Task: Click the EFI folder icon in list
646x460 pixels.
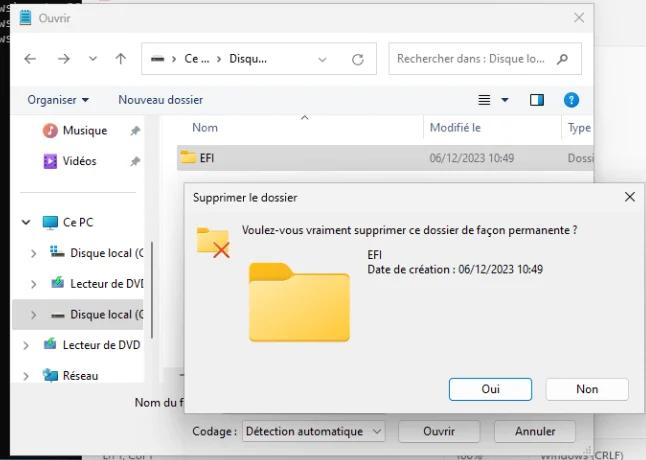Action: coord(188,157)
